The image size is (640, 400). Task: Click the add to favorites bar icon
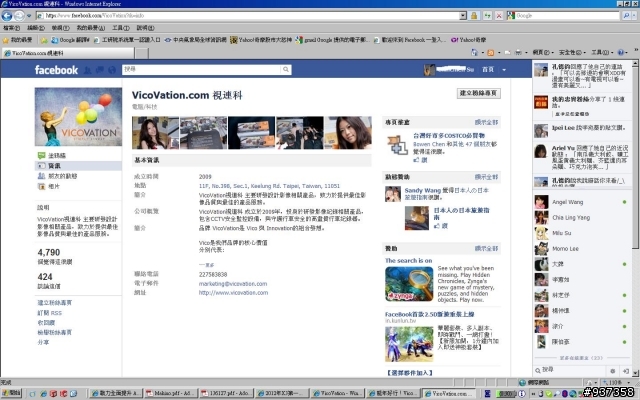44,40
